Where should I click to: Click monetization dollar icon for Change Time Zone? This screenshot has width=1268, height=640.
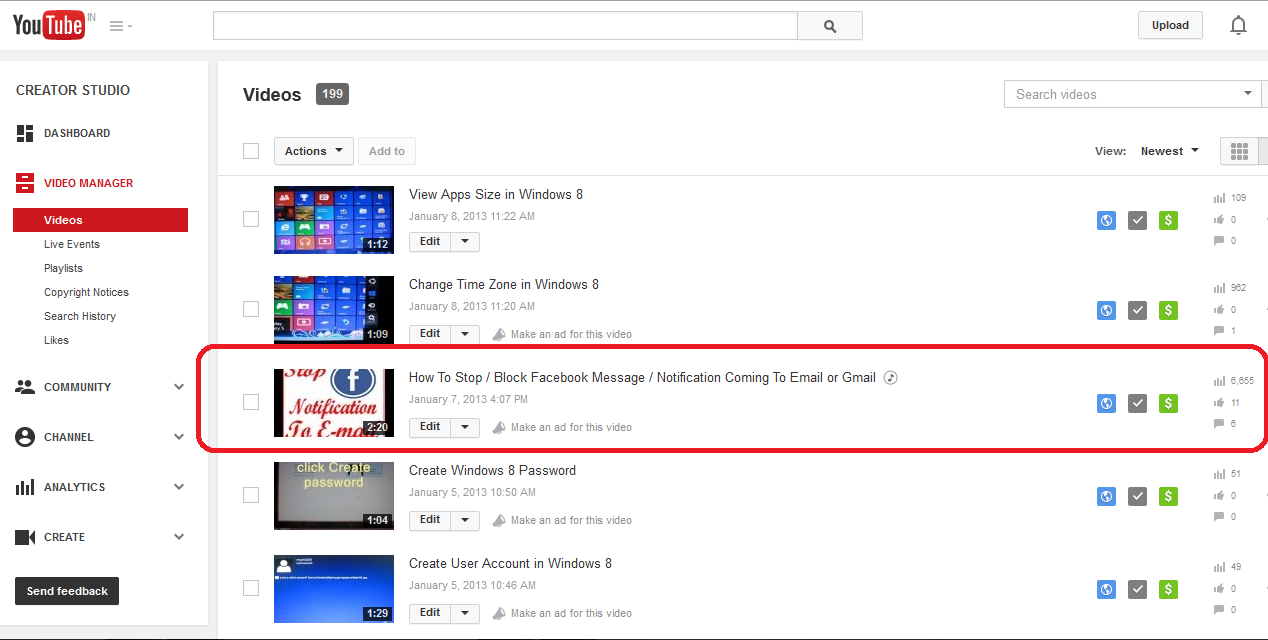[x=1168, y=310]
